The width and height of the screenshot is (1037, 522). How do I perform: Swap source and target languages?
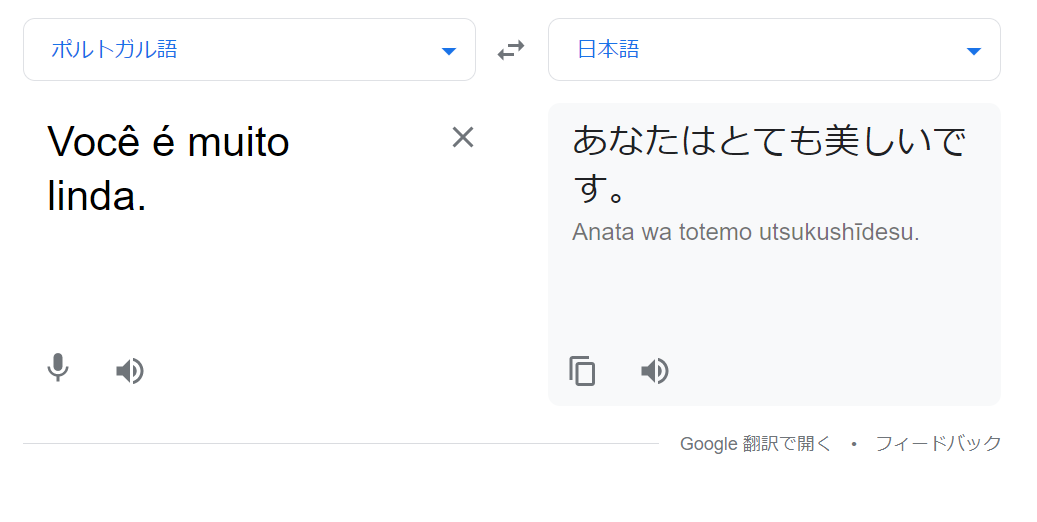[x=511, y=50]
